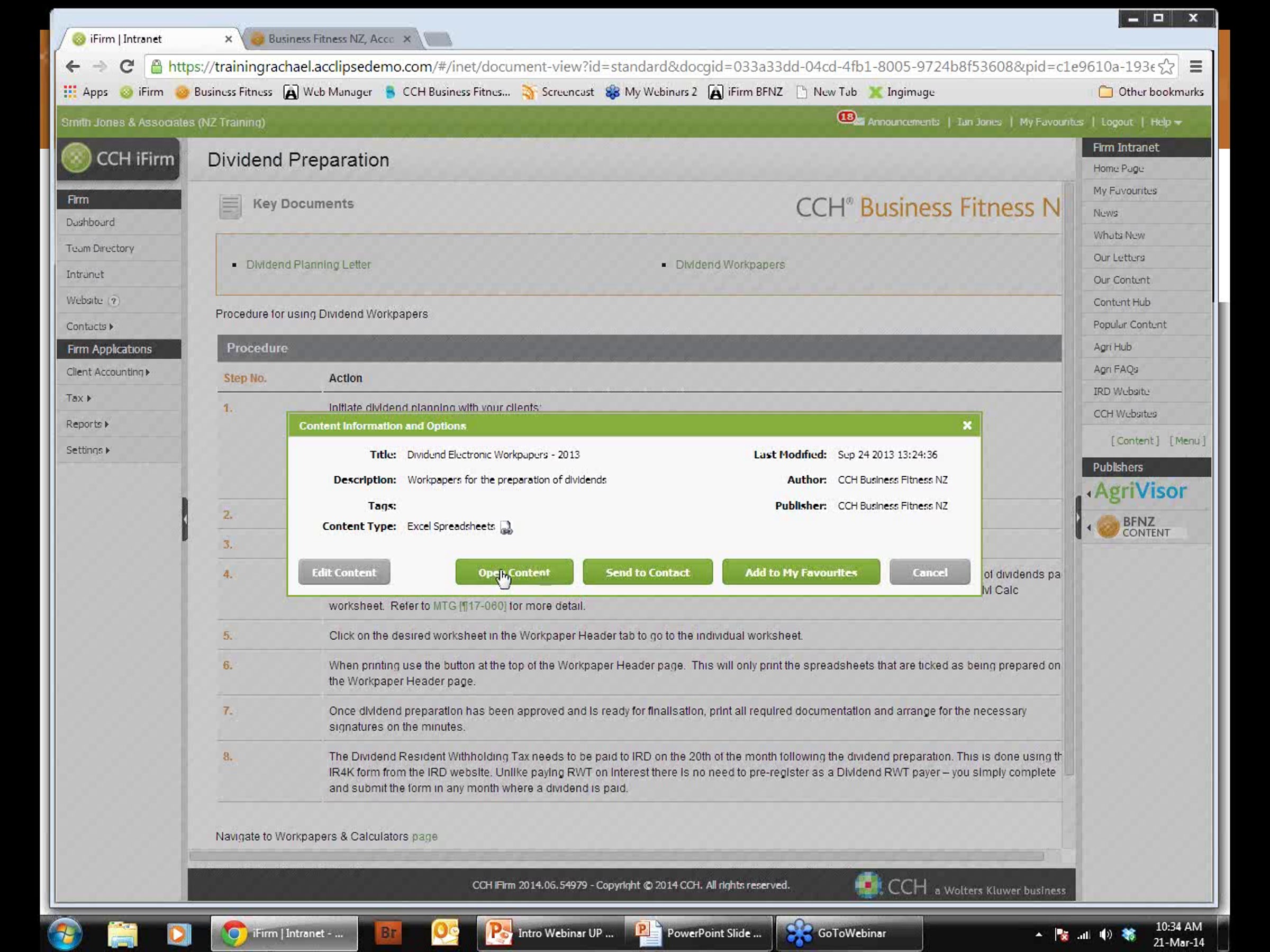This screenshot has width=1270, height=952.
Task: Collapse the right intranet panel handle
Action: click(x=1078, y=517)
